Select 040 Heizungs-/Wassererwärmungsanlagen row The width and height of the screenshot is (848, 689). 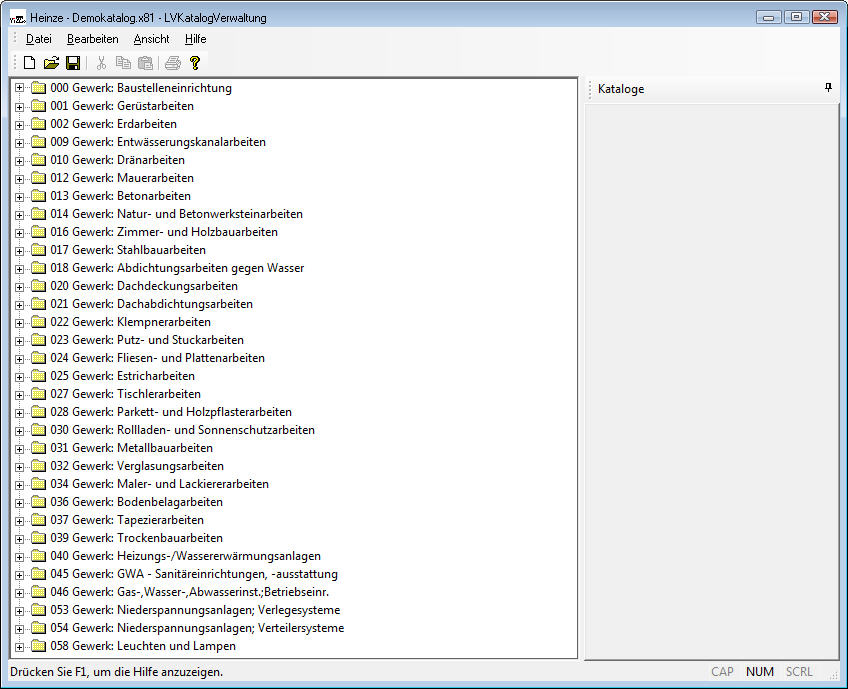pos(186,556)
